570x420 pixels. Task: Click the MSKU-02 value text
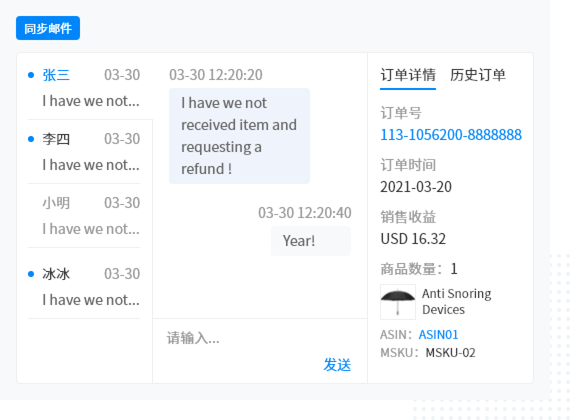point(450,353)
